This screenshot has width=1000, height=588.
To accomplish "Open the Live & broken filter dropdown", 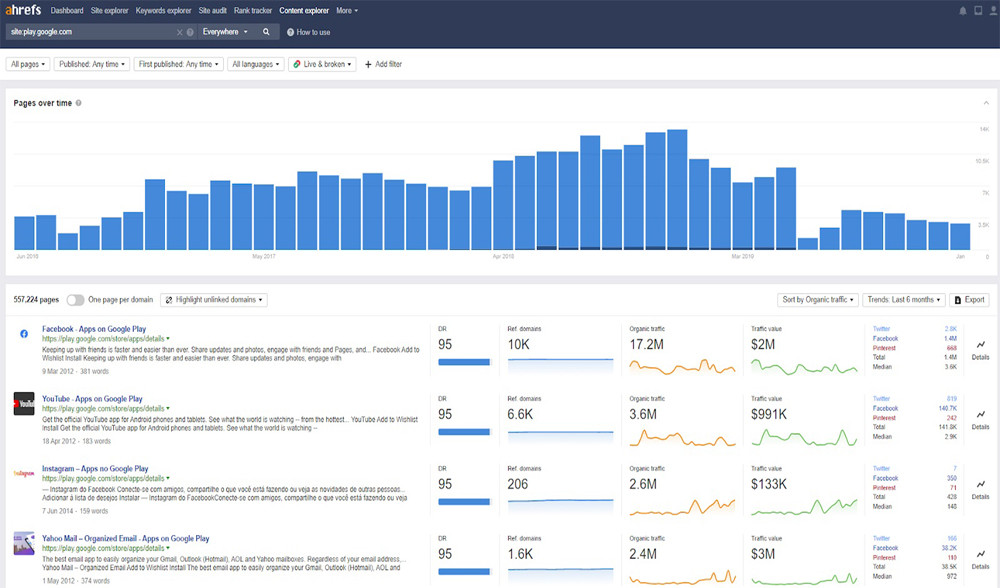I will (322, 64).
